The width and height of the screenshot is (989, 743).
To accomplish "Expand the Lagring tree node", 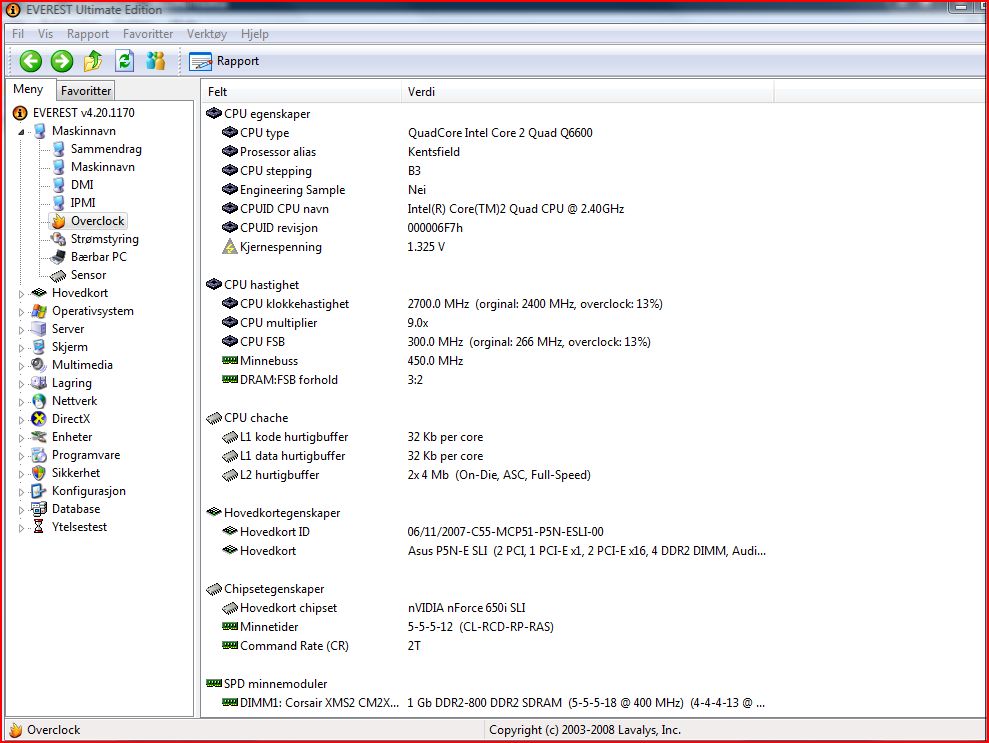I will coord(21,383).
